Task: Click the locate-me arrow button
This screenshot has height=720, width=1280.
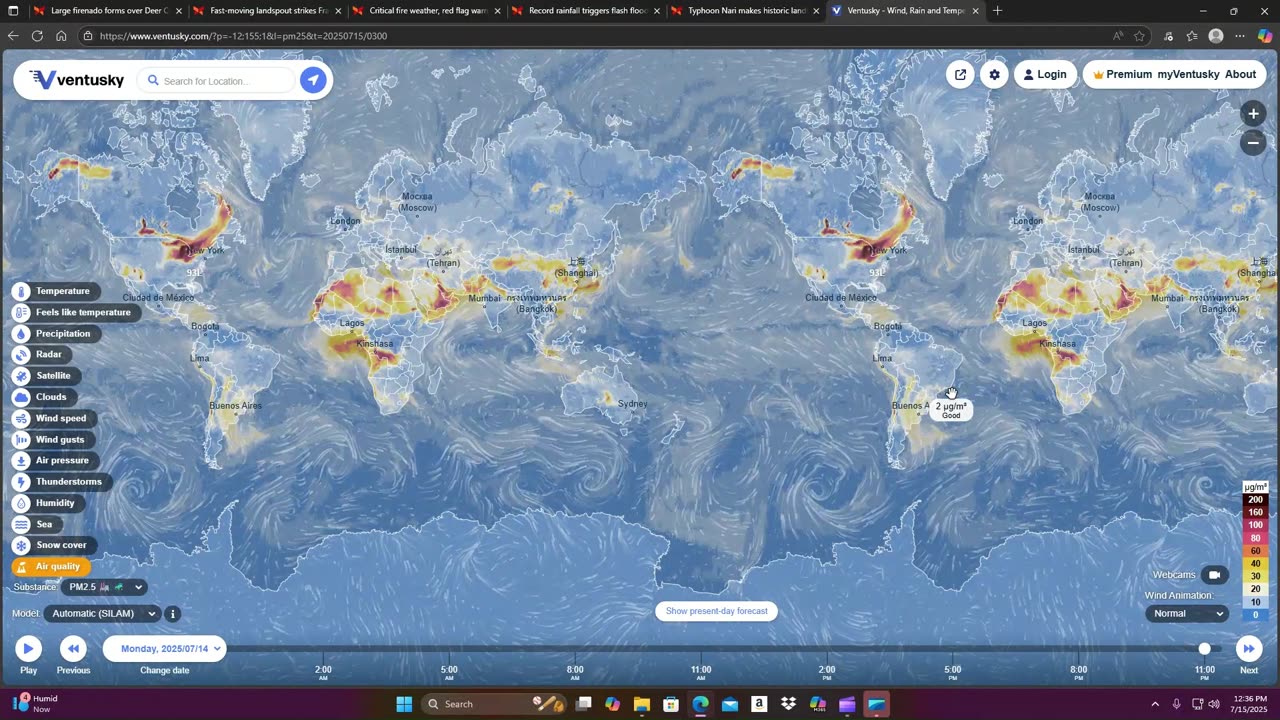Action: (313, 80)
